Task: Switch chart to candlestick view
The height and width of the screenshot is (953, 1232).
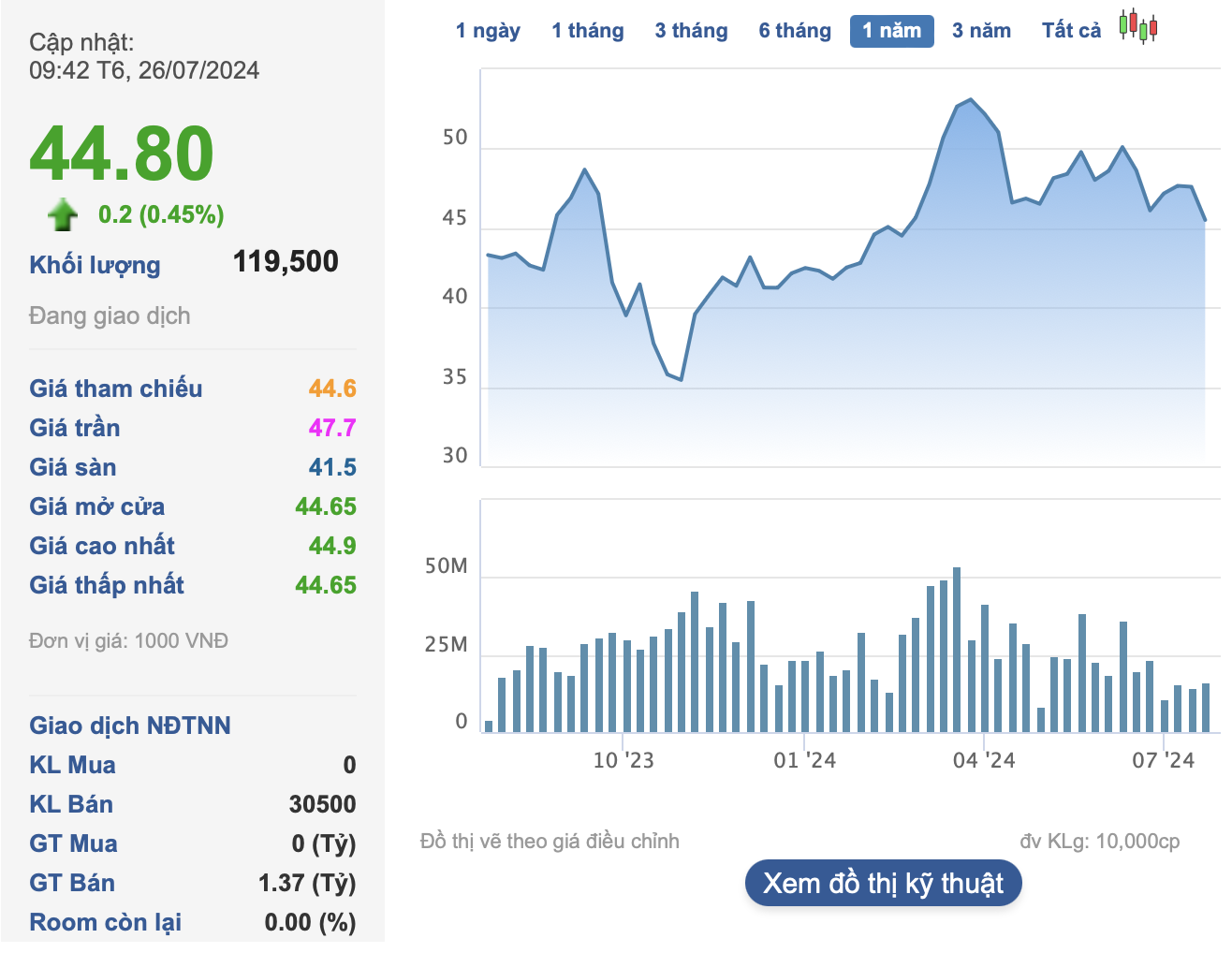Action: 1137,29
